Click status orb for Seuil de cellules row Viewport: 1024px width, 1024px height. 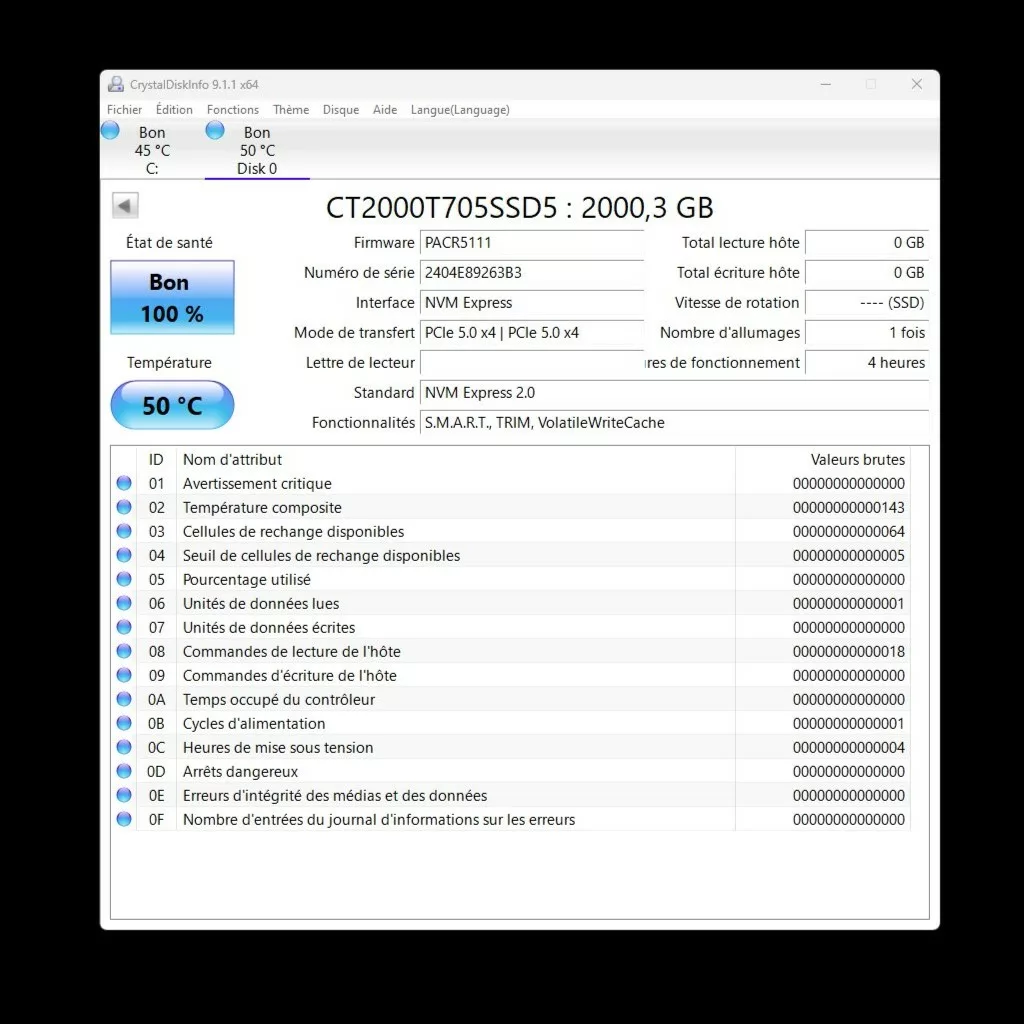[x=124, y=555]
